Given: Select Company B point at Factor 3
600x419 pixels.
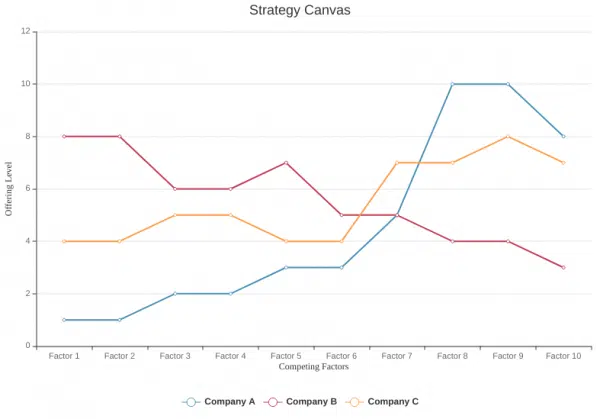Looking at the screenshot, I should (175, 189).
